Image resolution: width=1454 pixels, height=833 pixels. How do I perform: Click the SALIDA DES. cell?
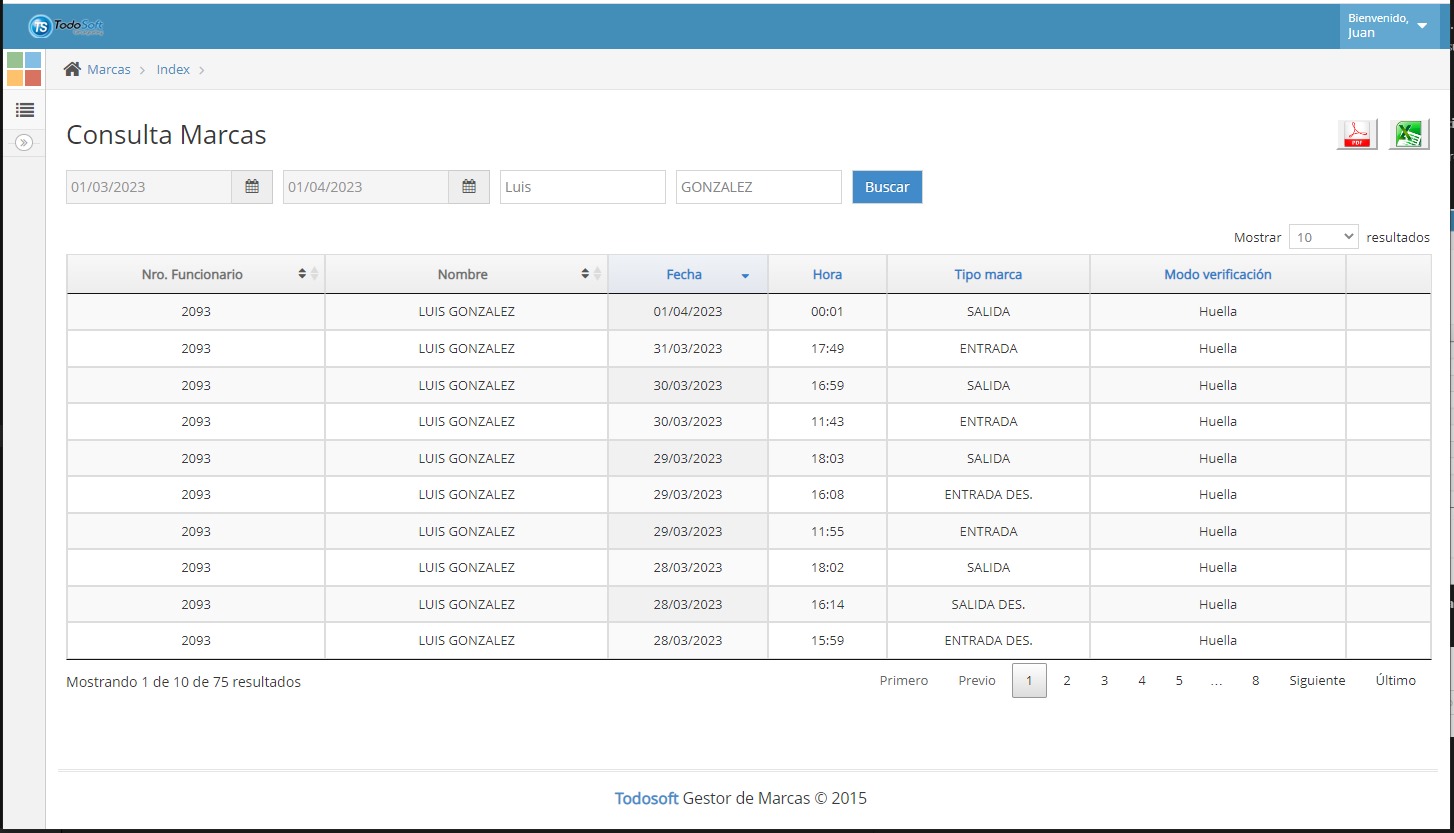[988, 604]
